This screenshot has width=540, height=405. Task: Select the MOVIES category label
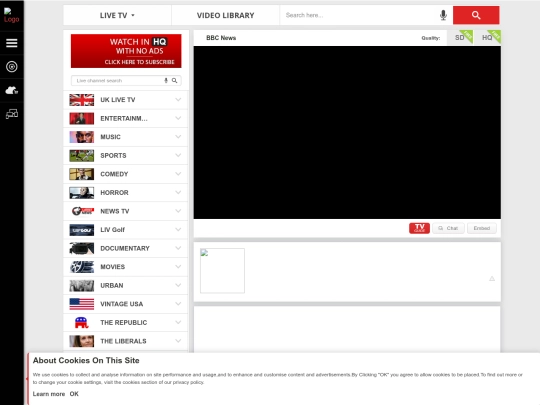113,267
